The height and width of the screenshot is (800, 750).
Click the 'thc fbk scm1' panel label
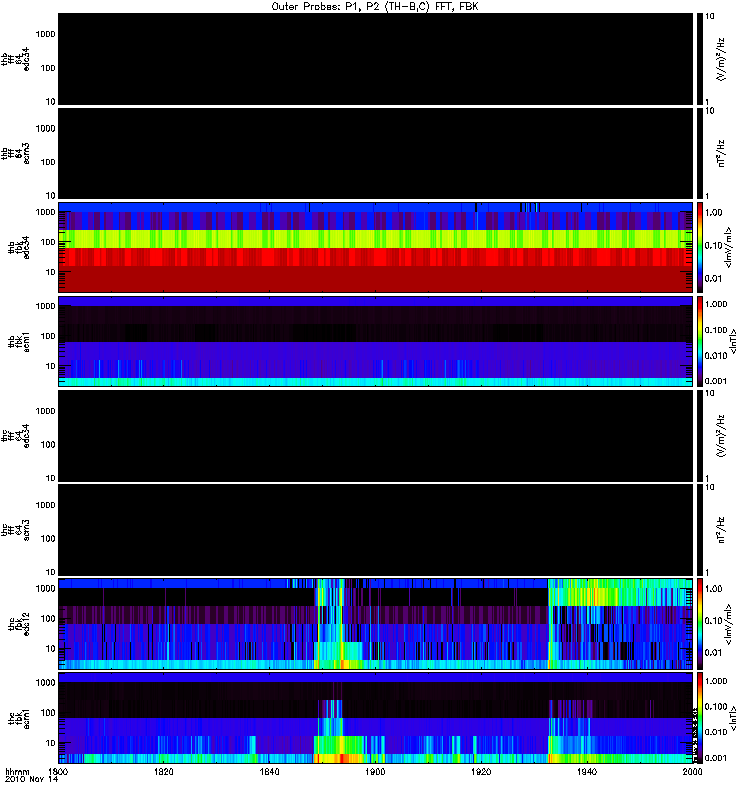tap(19, 718)
